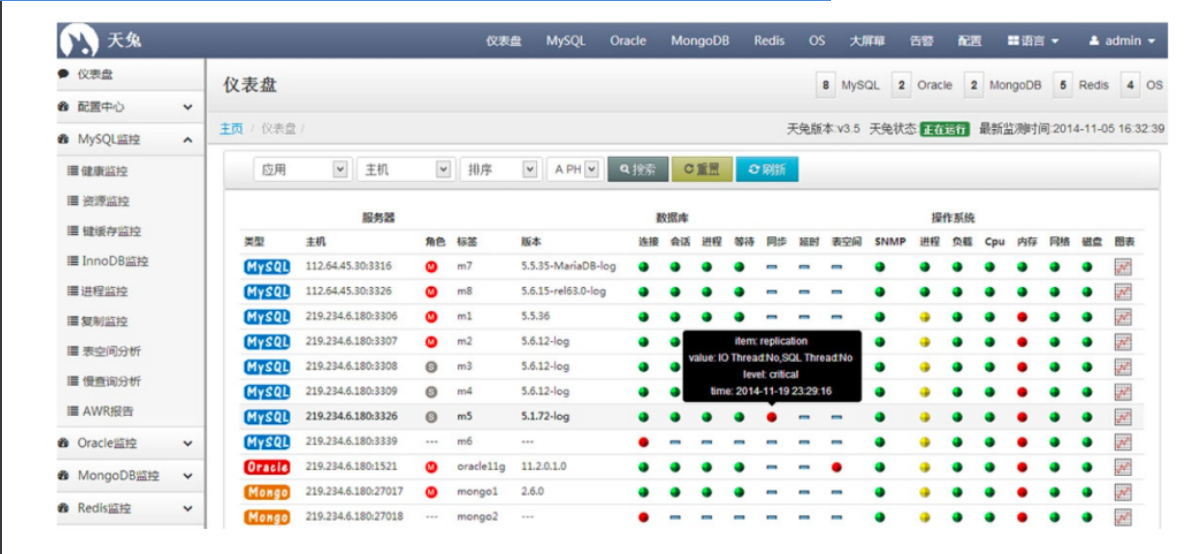Screen dimensions: 1193x554
Task: Click red tablespace dot for oracle11g
Action: click(837, 467)
